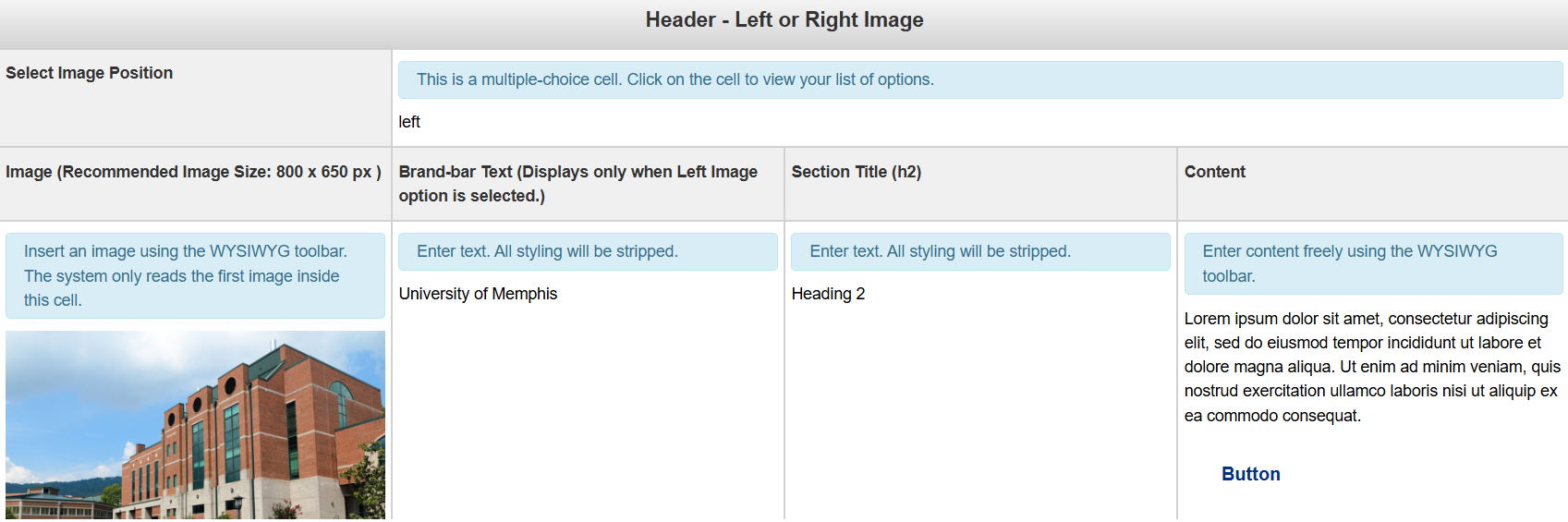
Task: Click the multiple-choice cell instruction banner
Action: point(979,80)
